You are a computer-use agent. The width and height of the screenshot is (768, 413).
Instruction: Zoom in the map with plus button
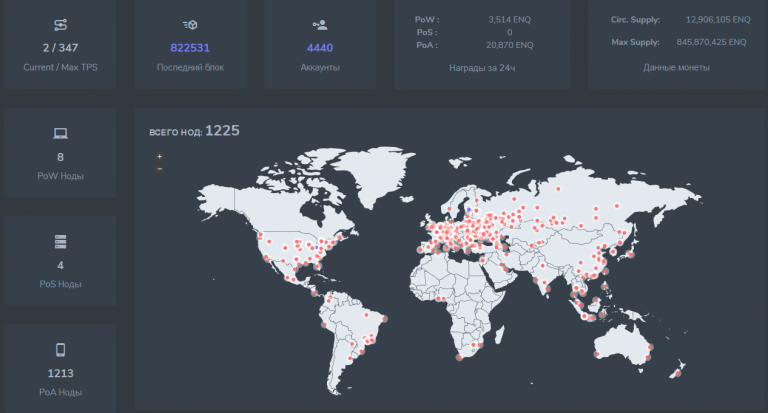pos(159,157)
